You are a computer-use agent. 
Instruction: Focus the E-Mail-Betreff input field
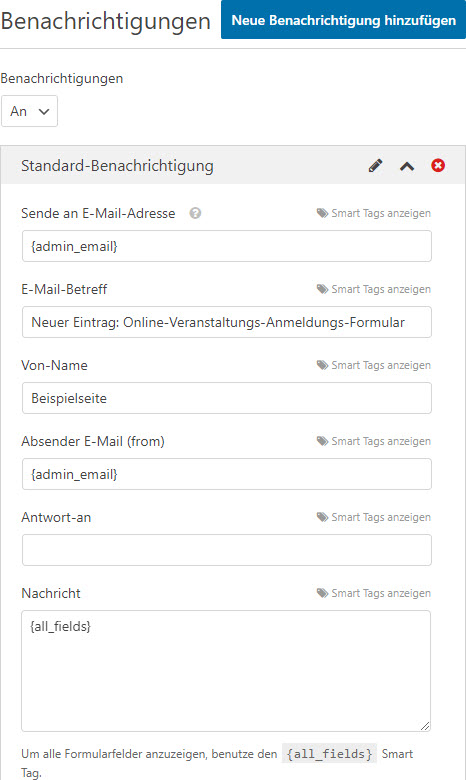click(x=227, y=322)
